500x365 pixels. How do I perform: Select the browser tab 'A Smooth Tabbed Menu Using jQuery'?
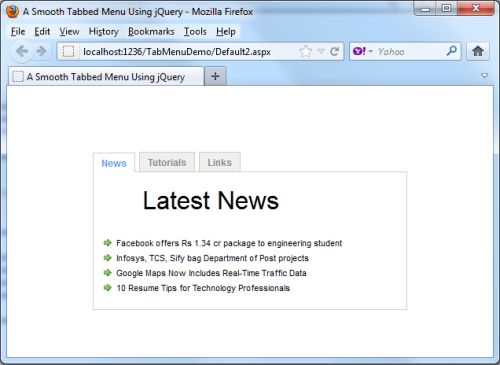[106, 77]
